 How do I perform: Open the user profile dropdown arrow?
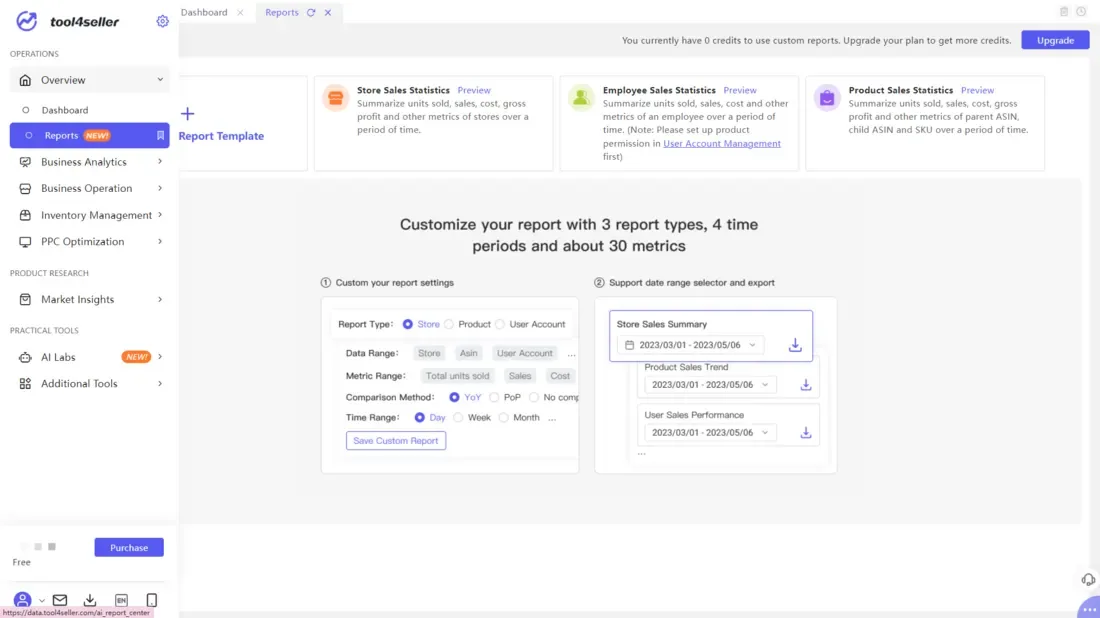coord(41,601)
